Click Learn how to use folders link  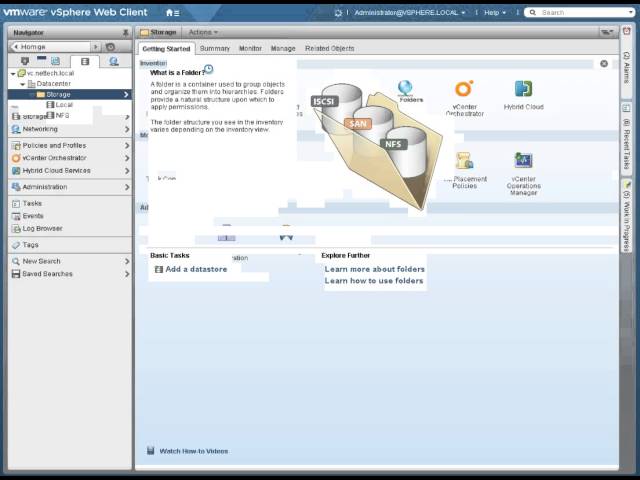click(373, 281)
